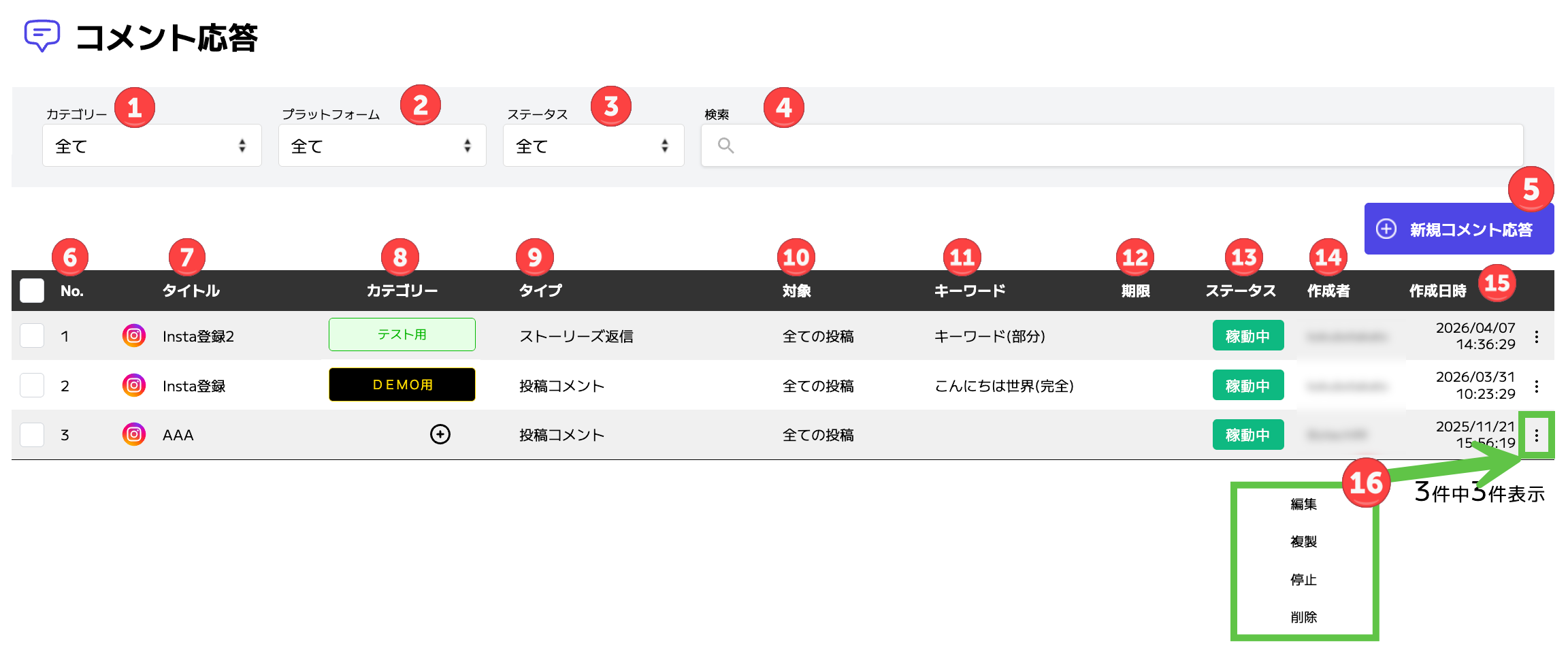Check the box for row 3 AAA
This screenshot has height=671, width=1568.
(x=32, y=434)
